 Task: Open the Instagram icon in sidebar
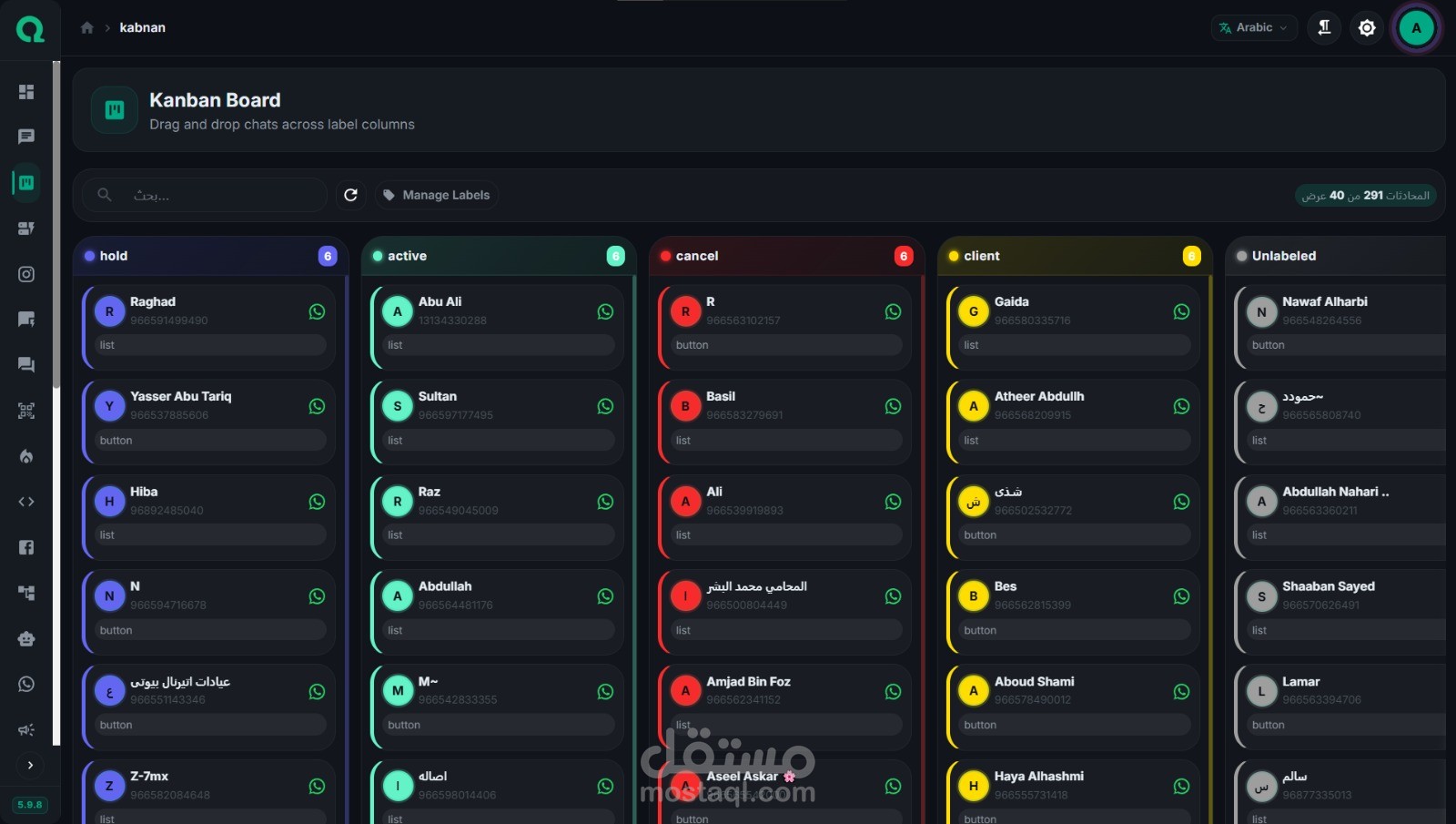coord(26,274)
